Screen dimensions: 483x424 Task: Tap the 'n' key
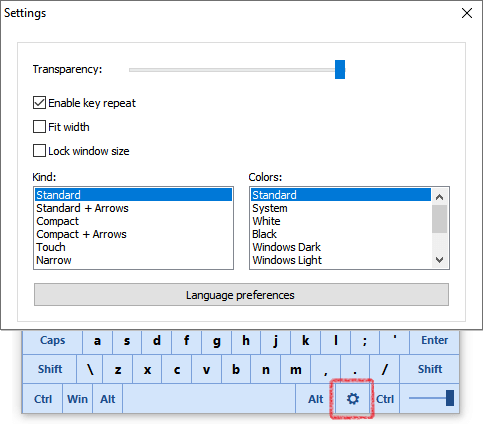click(266, 369)
